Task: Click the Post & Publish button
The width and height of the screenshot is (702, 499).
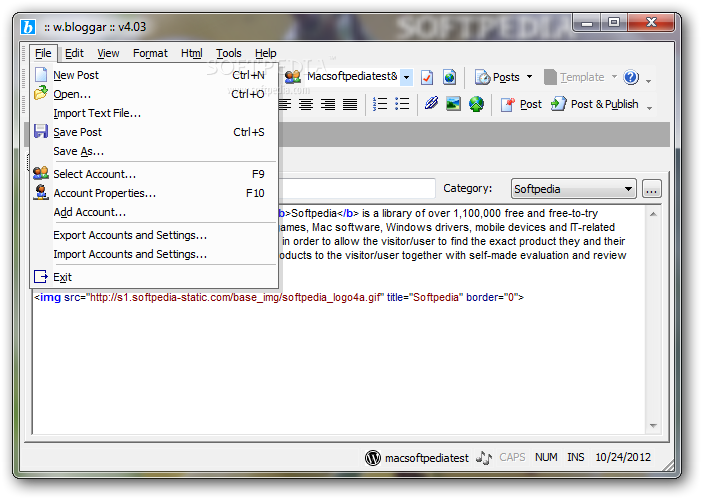Action: point(595,104)
